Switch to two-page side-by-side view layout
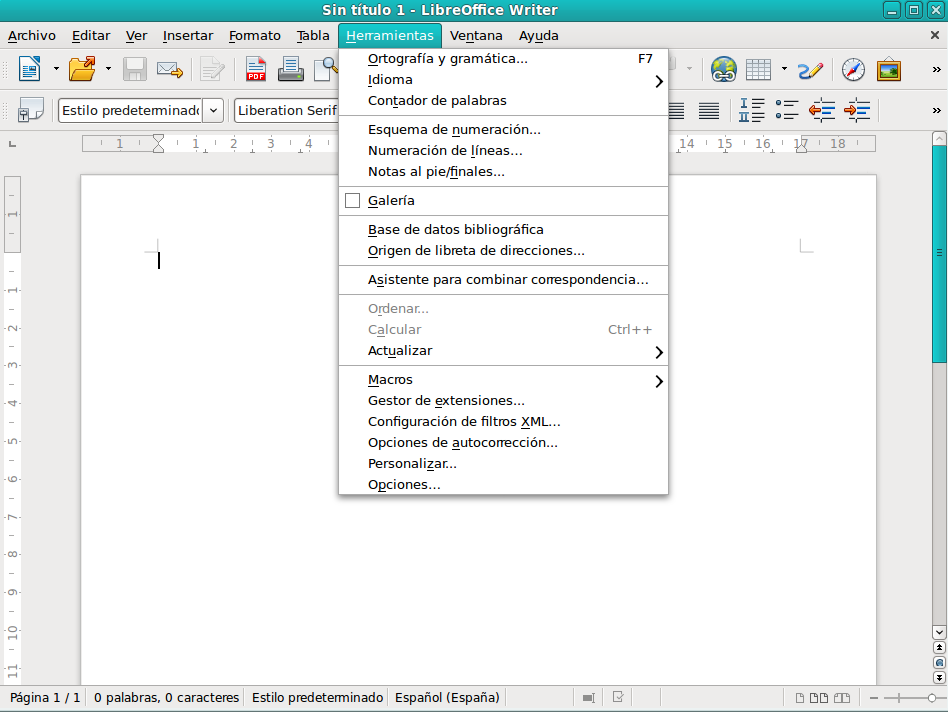This screenshot has height=712, width=948. [x=819, y=698]
